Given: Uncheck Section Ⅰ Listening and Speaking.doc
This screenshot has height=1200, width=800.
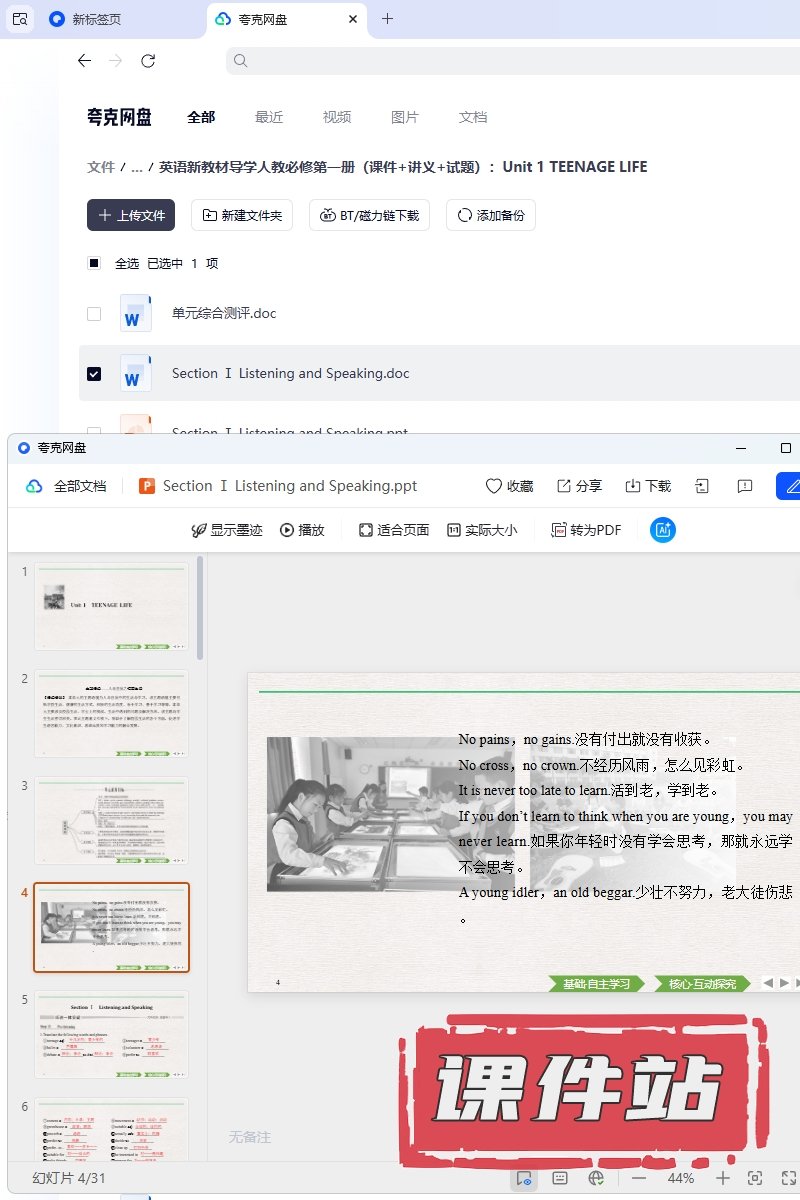Looking at the screenshot, I should click(94, 374).
